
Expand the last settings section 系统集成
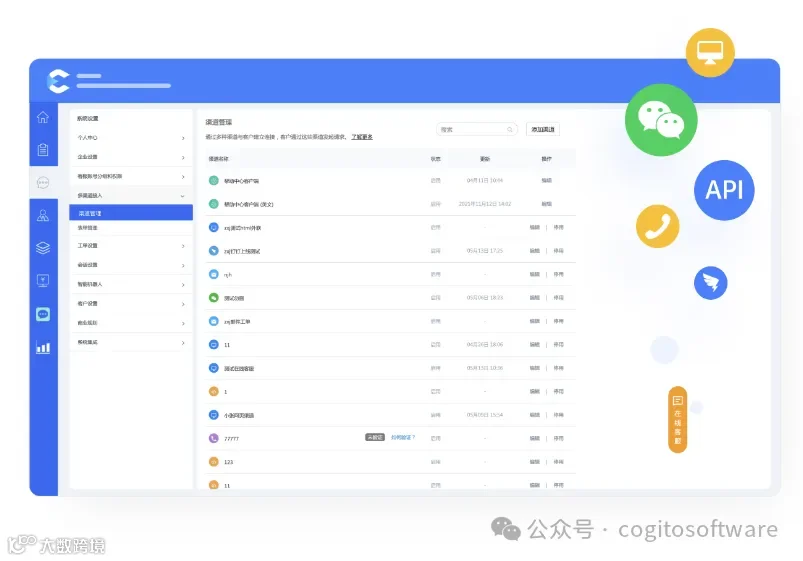[131, 342]
